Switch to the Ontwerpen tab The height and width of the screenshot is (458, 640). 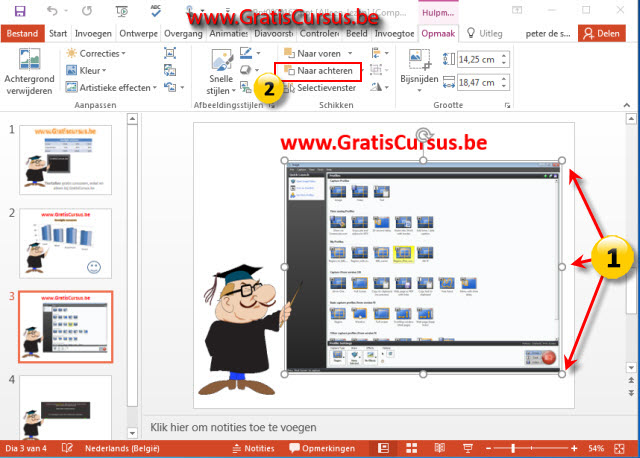138,33
